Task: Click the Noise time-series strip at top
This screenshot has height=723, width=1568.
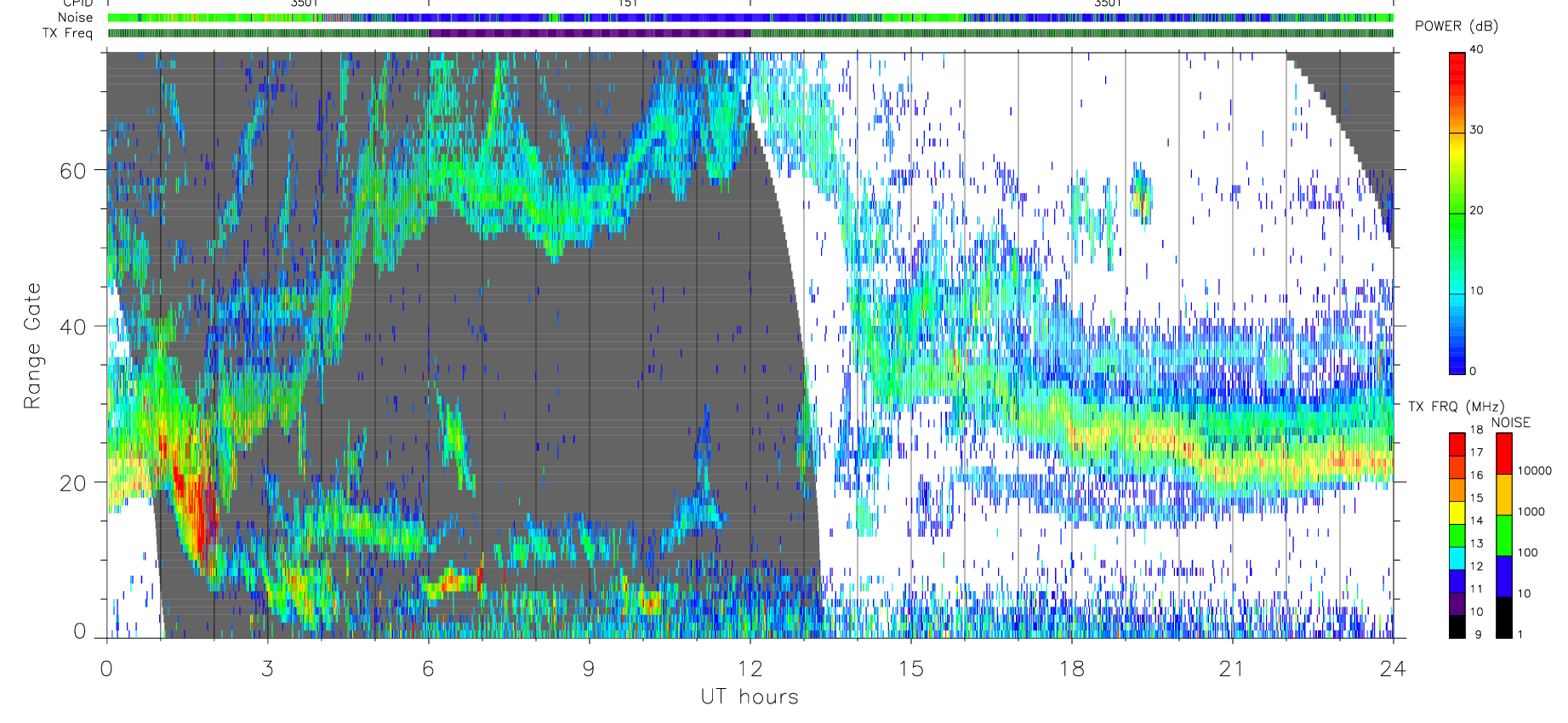Action: (750, 17)
